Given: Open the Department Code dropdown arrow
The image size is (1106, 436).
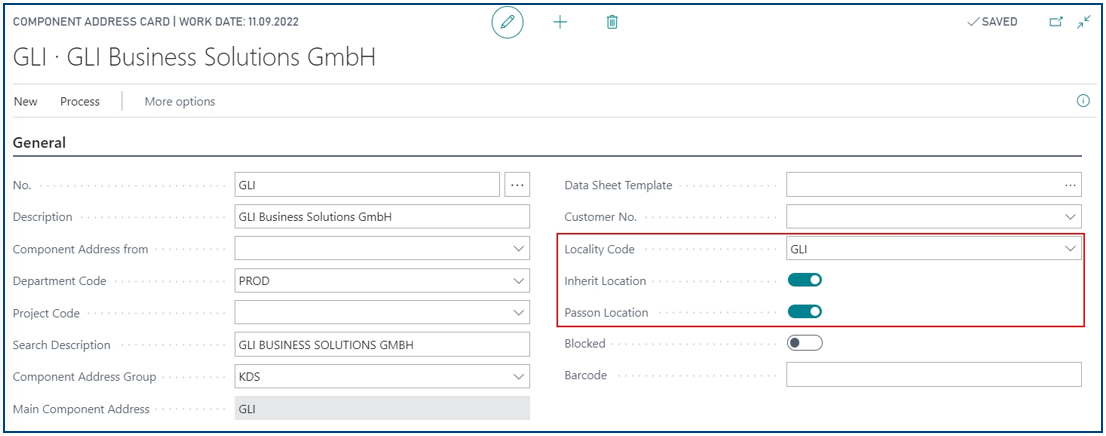Looking at the screenshot, I should tap(518, 281).
